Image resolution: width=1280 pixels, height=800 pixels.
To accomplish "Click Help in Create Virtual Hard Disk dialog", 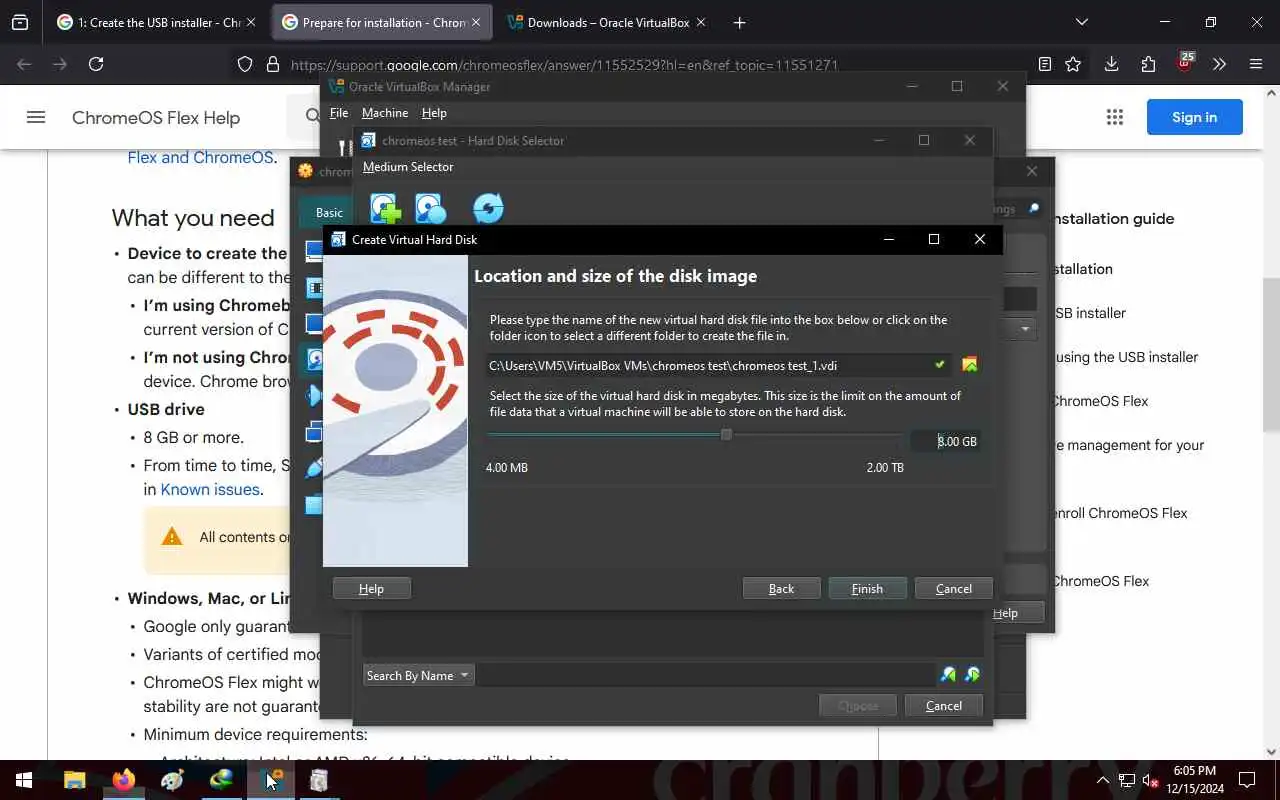I will click(371, 589).
